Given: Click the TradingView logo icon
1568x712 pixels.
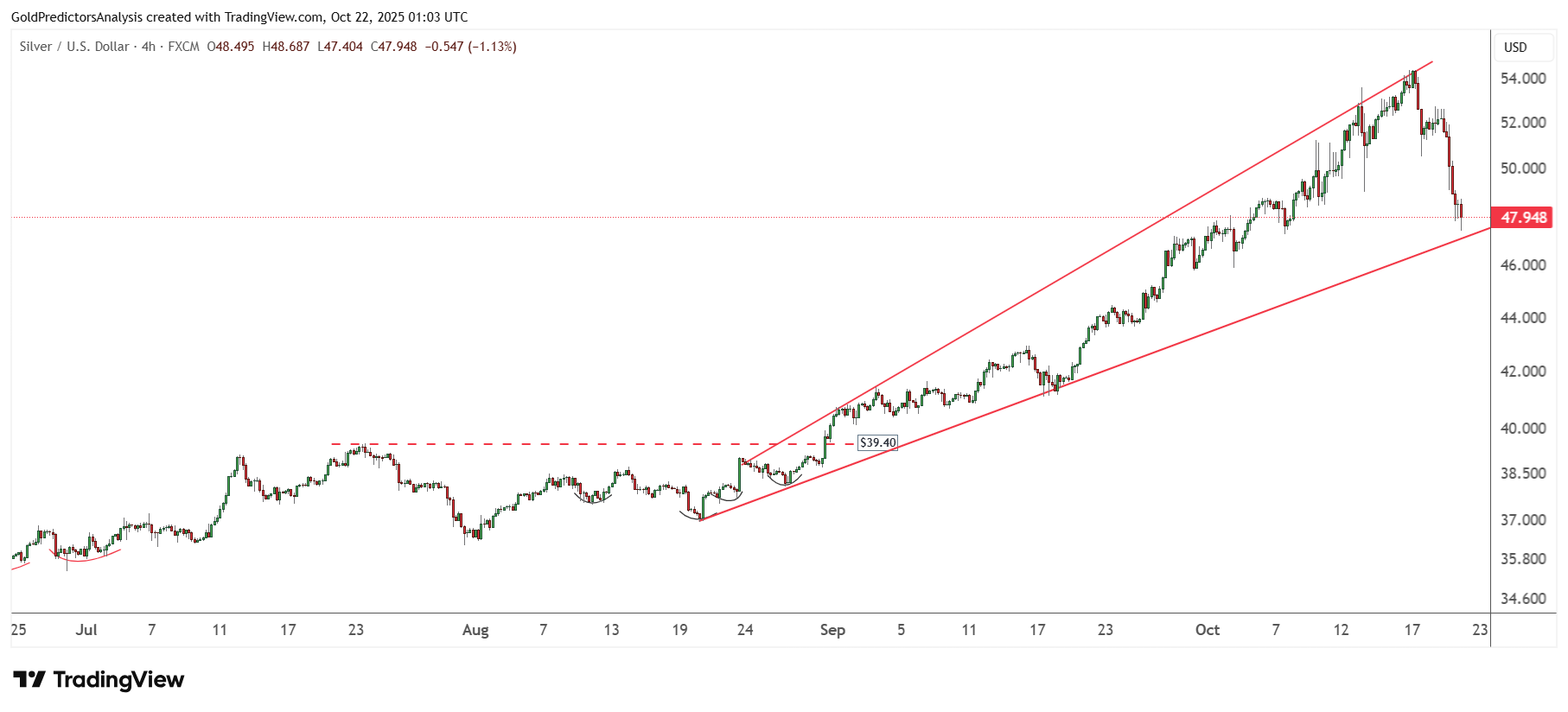Looking at the screenshot, I should (x=29, y=680).
